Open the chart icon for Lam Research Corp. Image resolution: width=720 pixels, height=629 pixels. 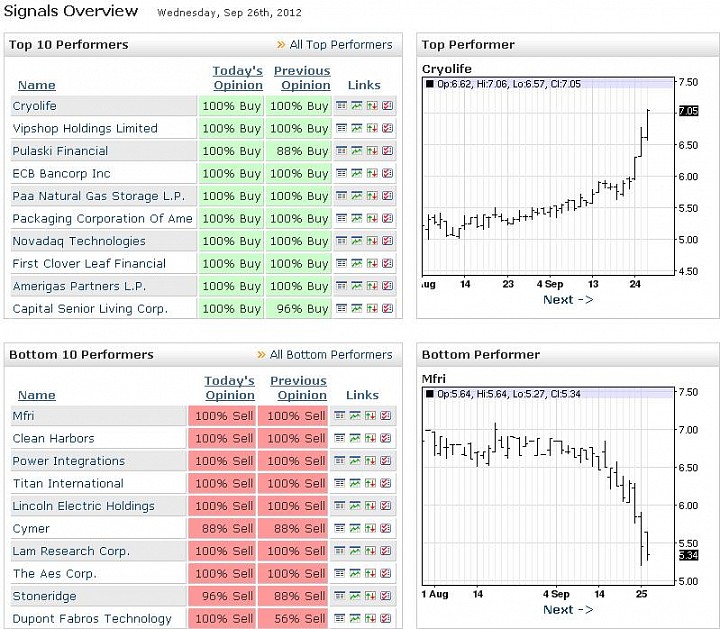click(x=355, y=550)
